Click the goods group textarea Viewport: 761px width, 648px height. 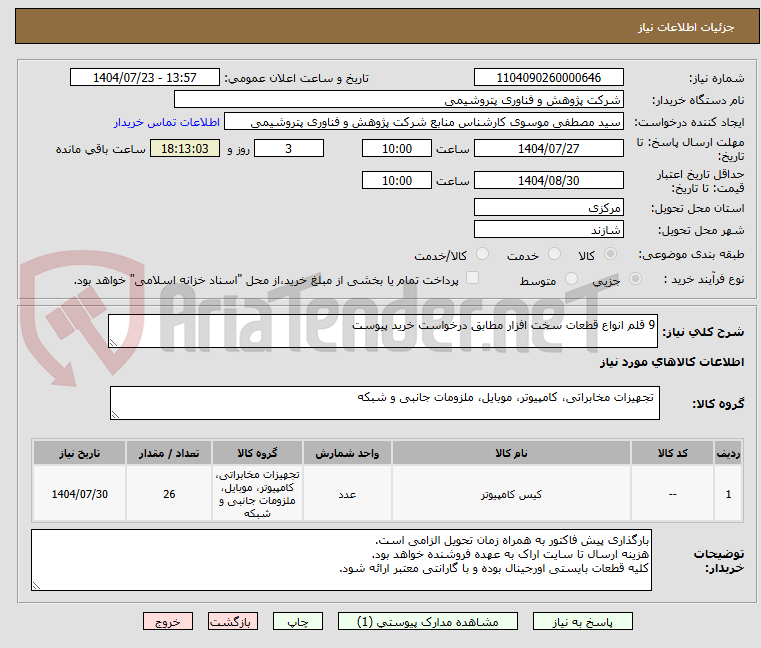tap(384, 403)
